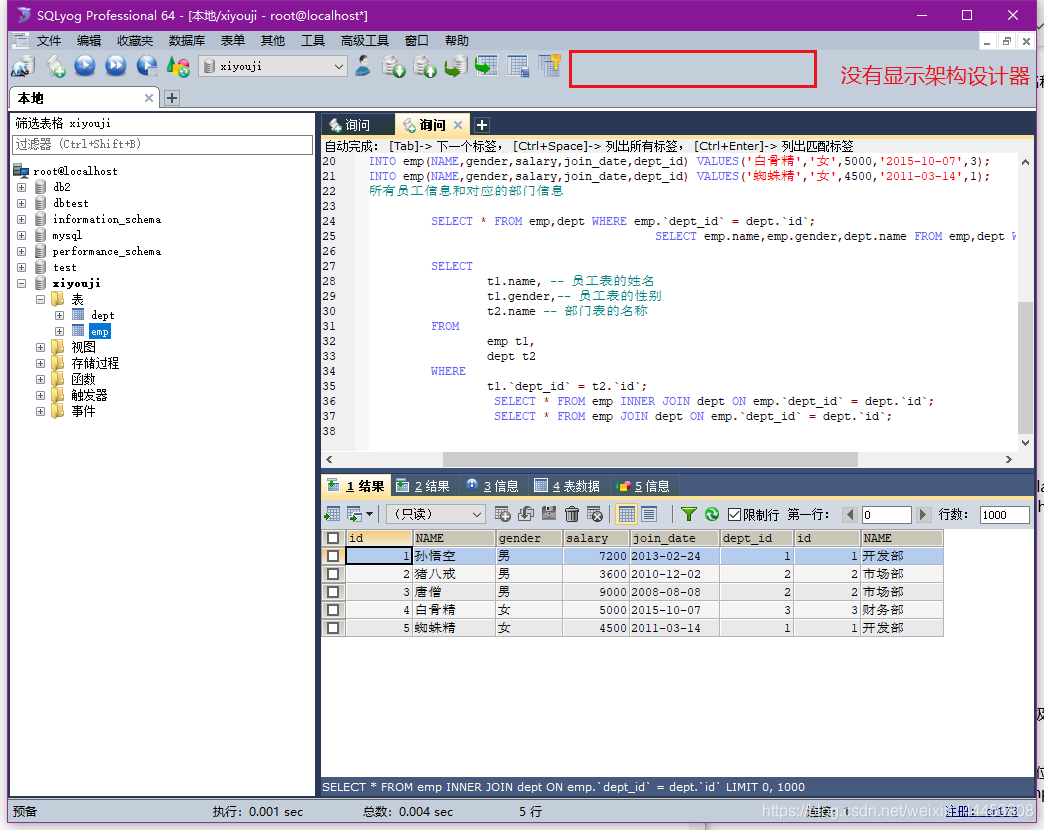Toggle the 限制行 checkbox
This screenshot has width=1044, height=830.
pyautogui.click(x=734, y=515)
